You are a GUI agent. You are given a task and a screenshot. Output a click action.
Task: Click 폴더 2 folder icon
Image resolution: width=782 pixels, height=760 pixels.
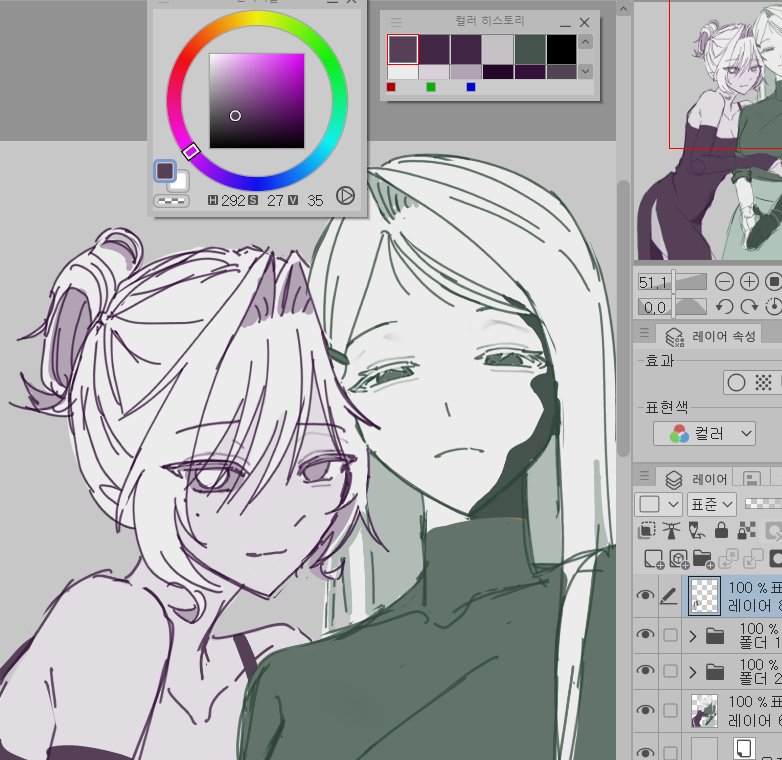pyautogui.click(x=715, y=672)
